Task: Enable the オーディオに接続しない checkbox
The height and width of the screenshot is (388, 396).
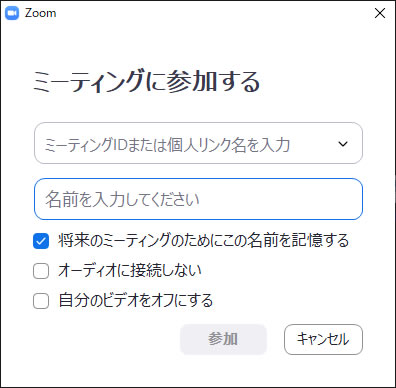Action: (x=41, y=271)
